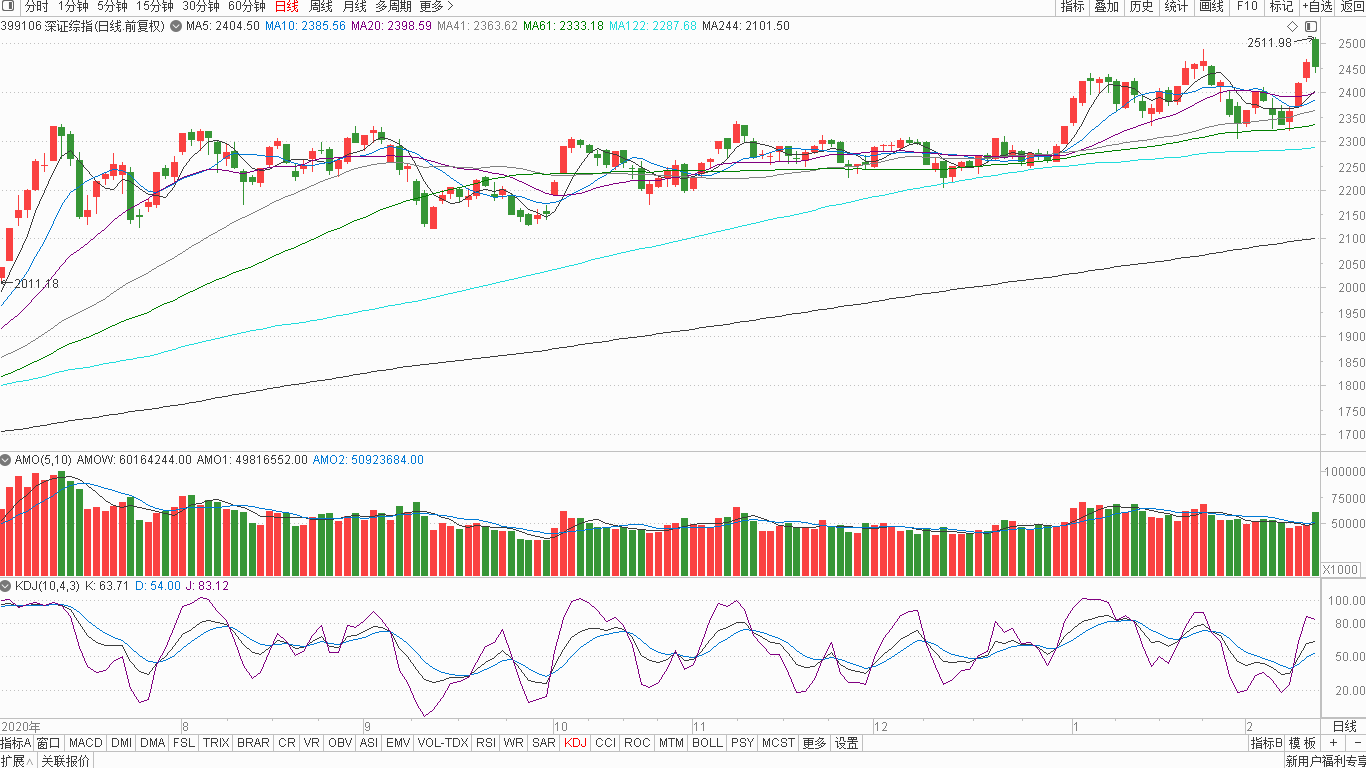Image resolution: width=1366 pixels, height=768 pixels.
Task: Click the 新用户福利专享 promotion link
Action: click(1325, 761)
